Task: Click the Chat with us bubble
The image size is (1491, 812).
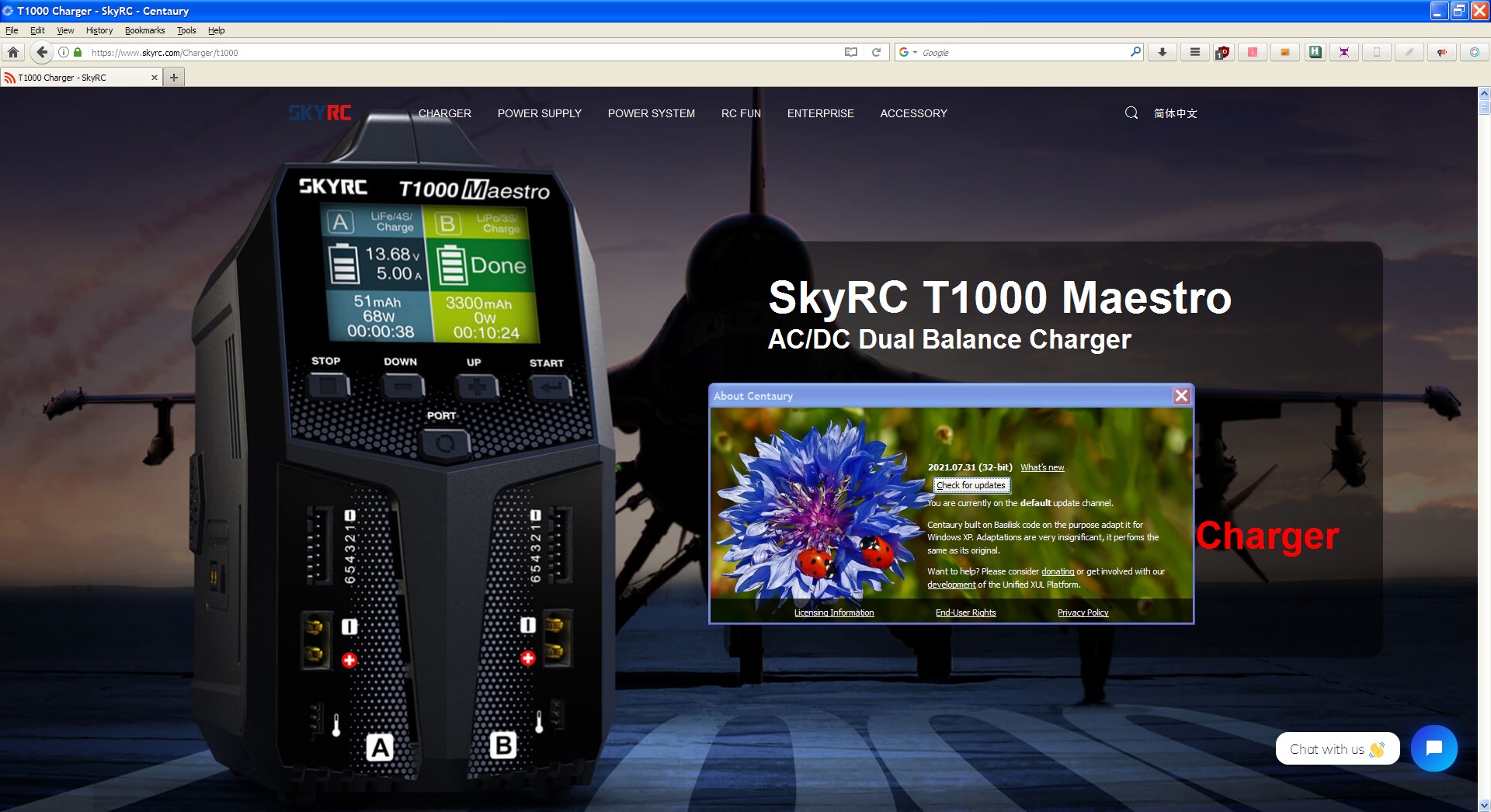Action: point(1337,749)
